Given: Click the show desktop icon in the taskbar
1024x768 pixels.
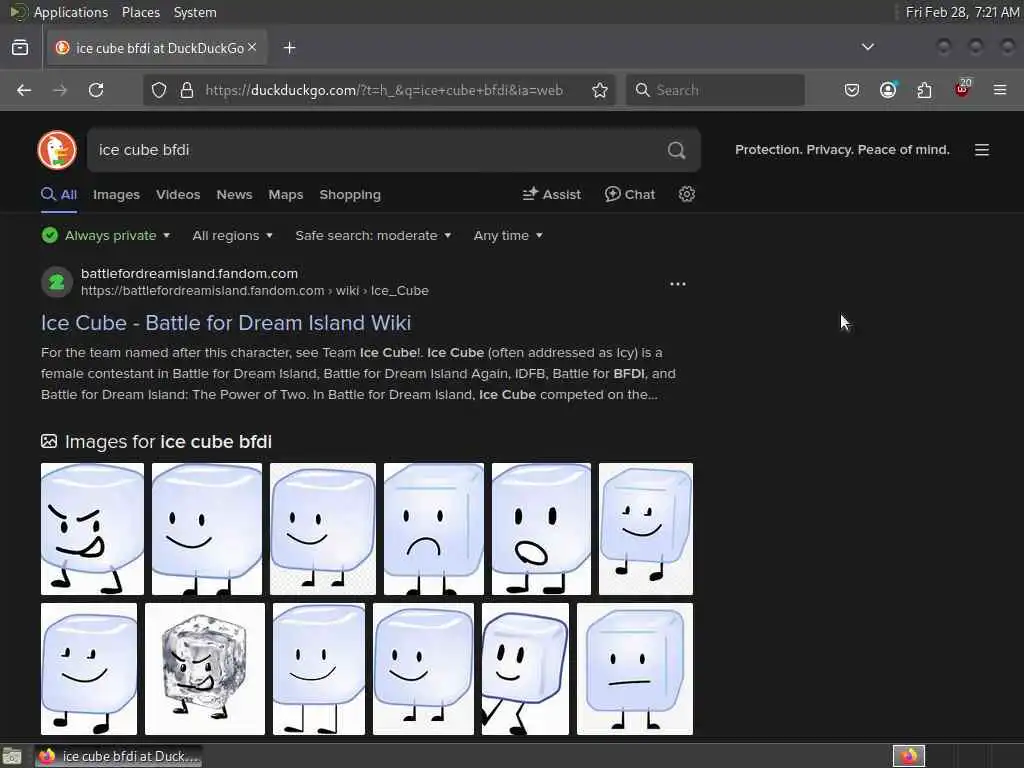Looking at the screenshot, I should click(12, 756).
